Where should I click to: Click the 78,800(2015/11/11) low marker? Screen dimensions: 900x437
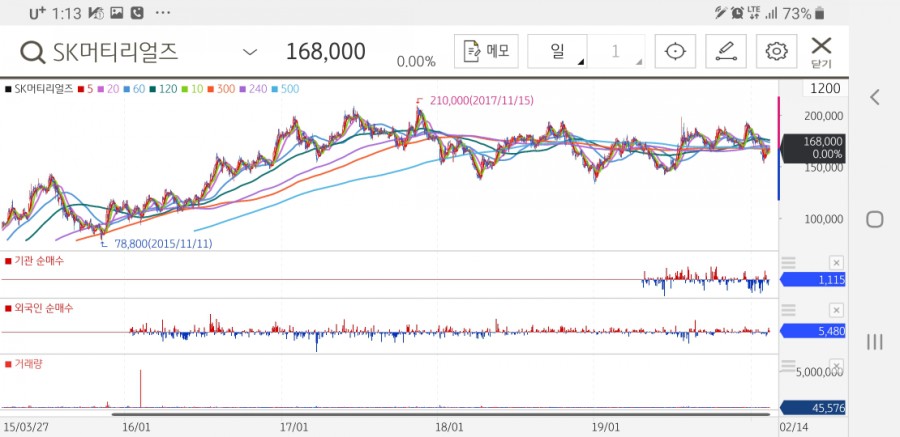164,244
